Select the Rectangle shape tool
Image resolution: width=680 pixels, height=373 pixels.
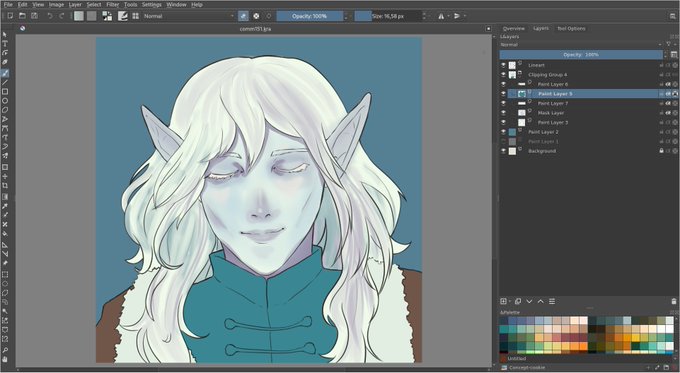pos(5,92)
